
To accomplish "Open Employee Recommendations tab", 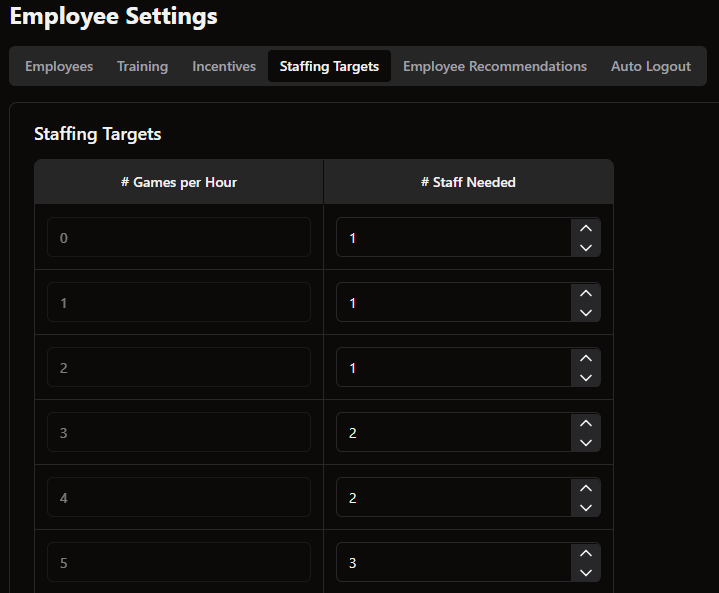I will (x=495, y=66).
